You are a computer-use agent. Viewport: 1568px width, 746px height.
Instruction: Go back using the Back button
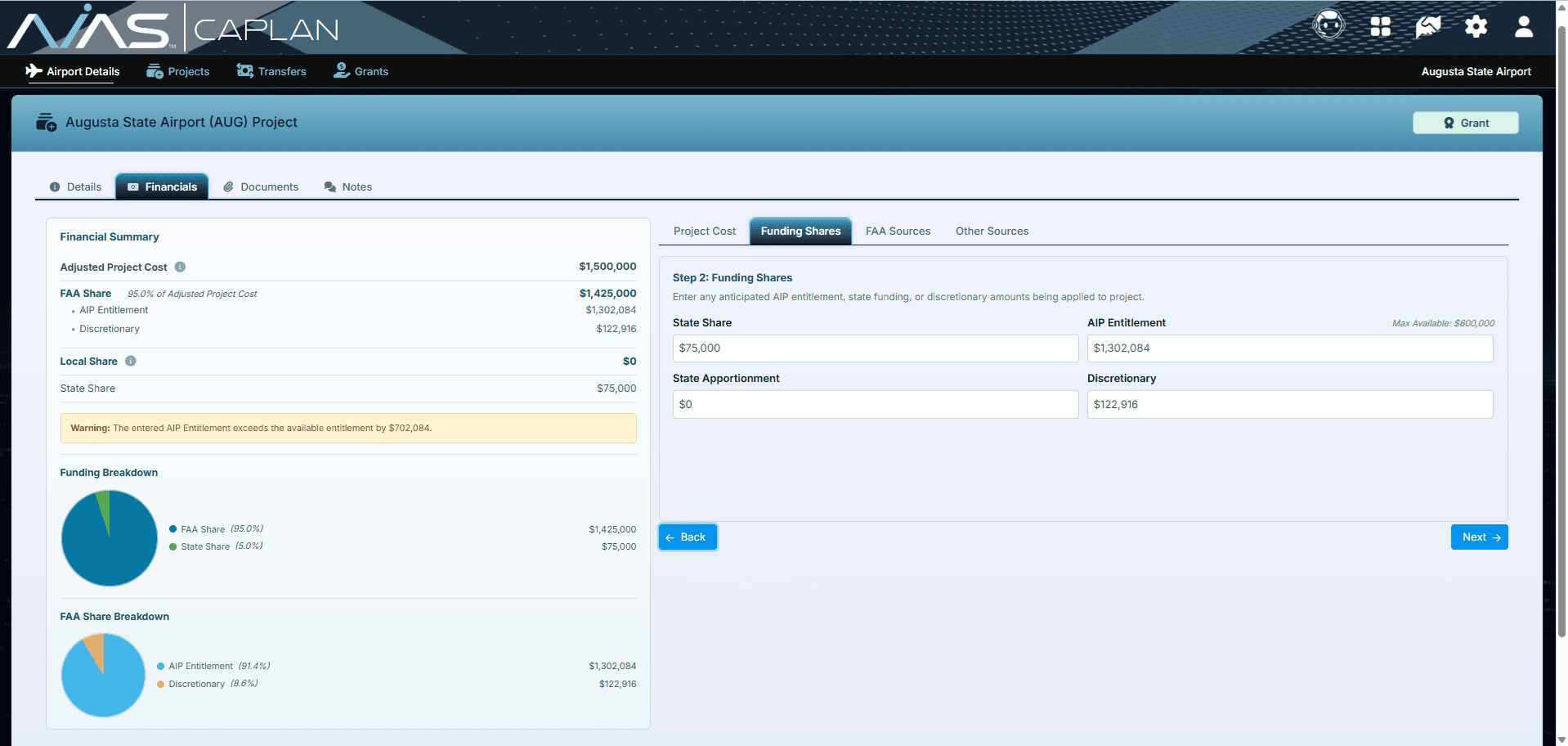click(687, 537)
